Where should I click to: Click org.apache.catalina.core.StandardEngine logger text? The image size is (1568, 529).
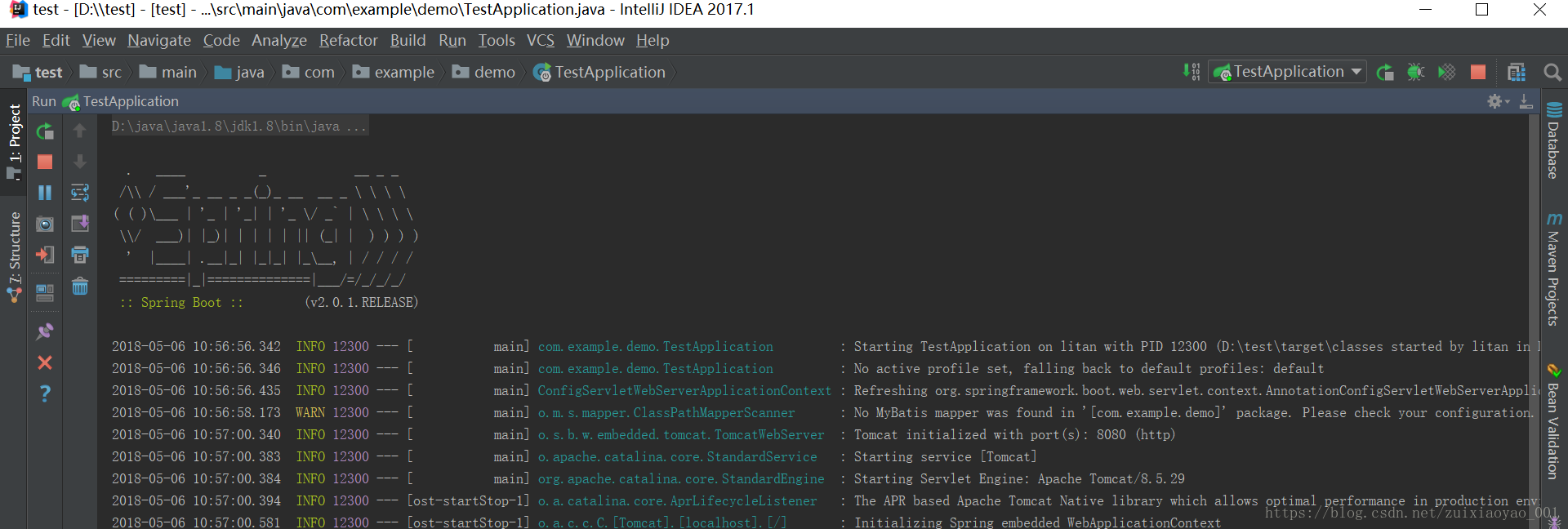(x=681, y=478)
